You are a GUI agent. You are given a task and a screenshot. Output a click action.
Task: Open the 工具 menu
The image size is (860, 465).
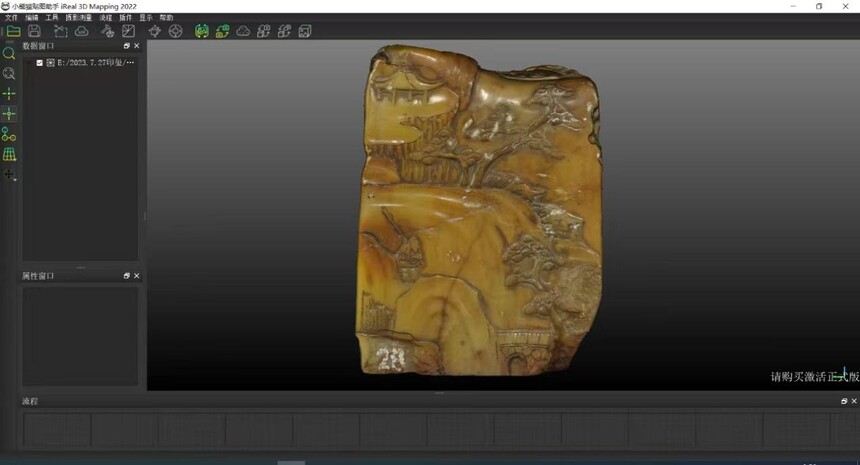click(x=52, y=18)
